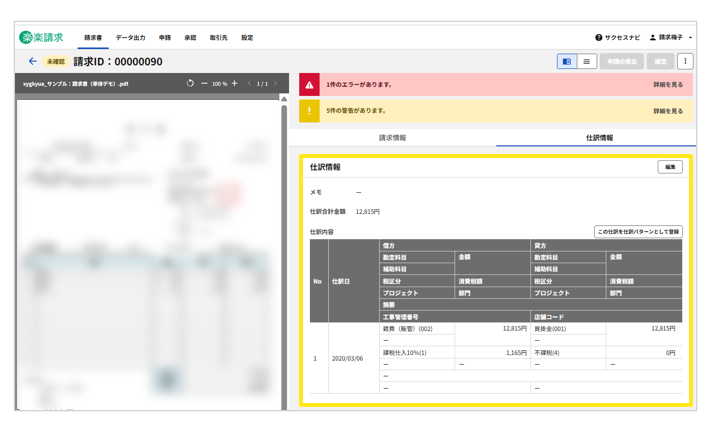
Task: Click the 楽楽請求 logo
Action: click(x=41, y=38)
